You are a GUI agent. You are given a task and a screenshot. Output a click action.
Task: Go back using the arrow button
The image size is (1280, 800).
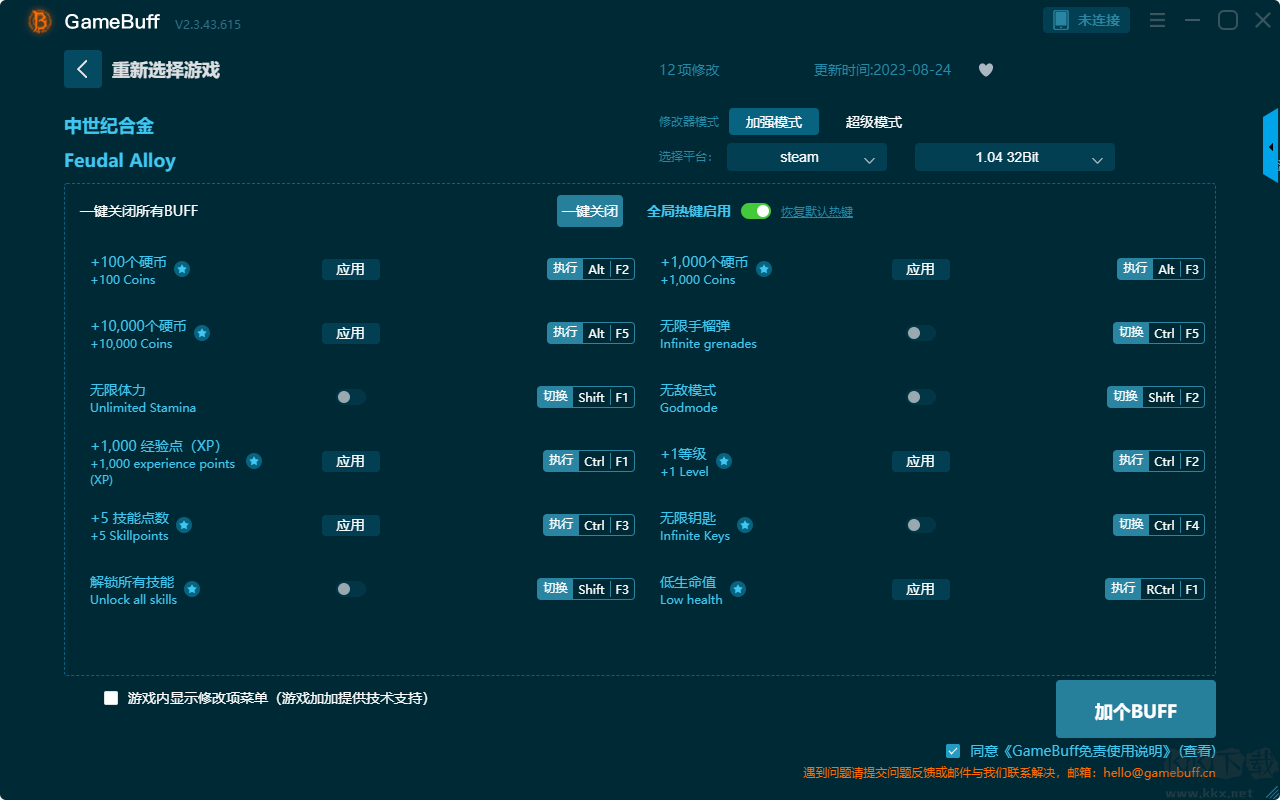tap(83, 69)
